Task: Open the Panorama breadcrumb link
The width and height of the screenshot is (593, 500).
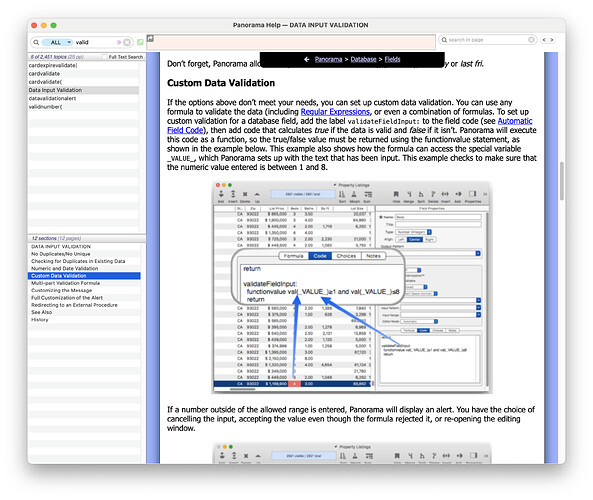Action: [328, 59]
